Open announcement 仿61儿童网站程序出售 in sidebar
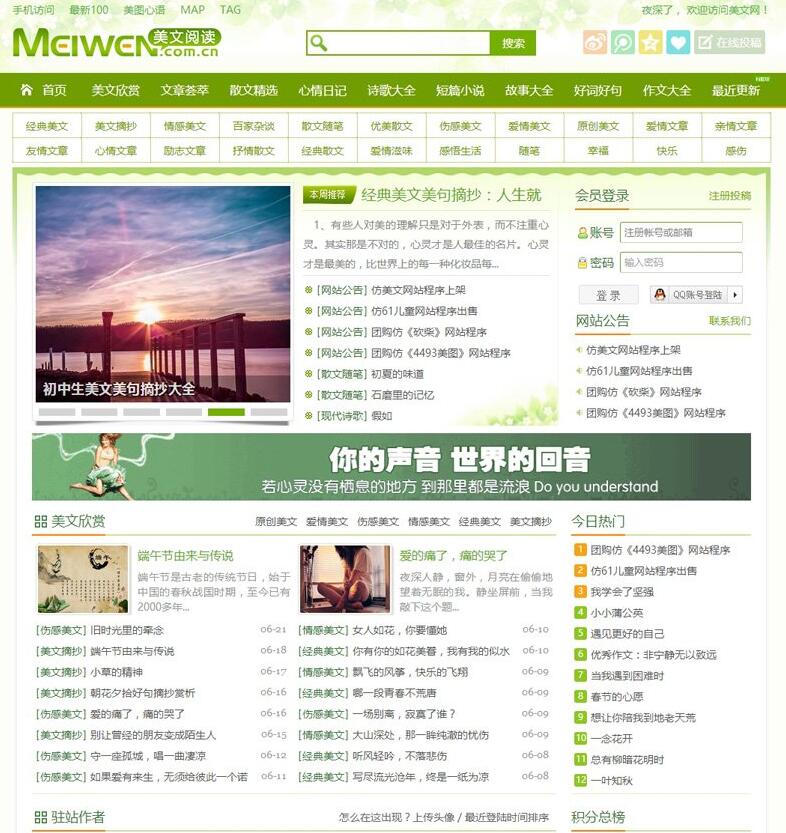Screen dimensions: 786x833 [x=639, y=371]
